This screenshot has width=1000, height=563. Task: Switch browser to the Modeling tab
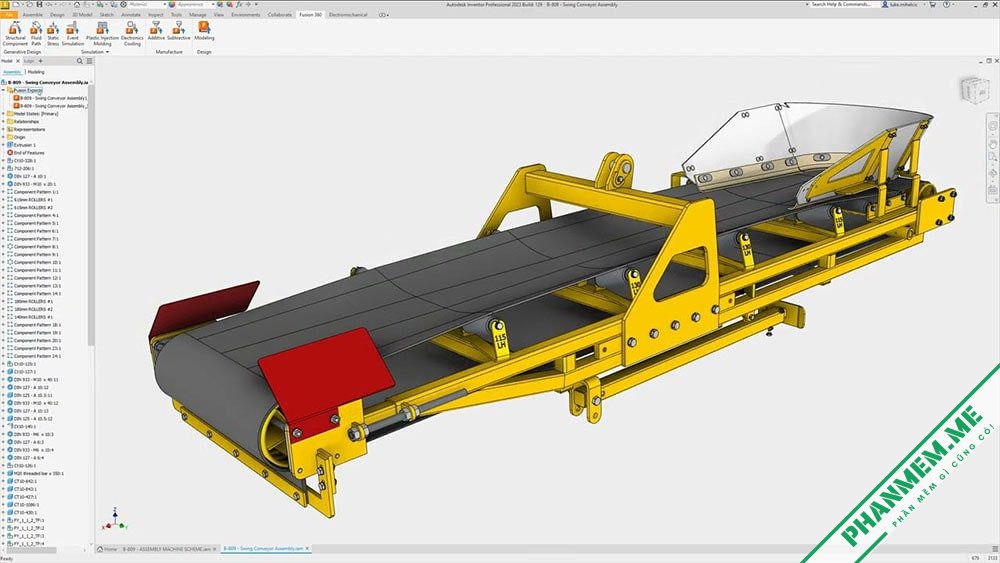point(36,72)
